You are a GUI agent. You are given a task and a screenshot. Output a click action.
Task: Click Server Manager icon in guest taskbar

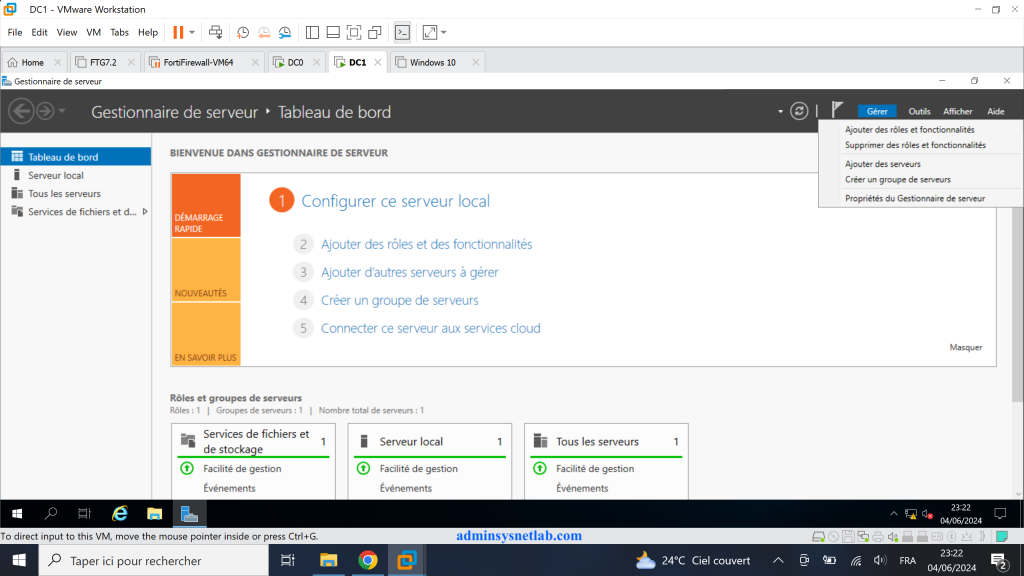click(x=189, y=514)
